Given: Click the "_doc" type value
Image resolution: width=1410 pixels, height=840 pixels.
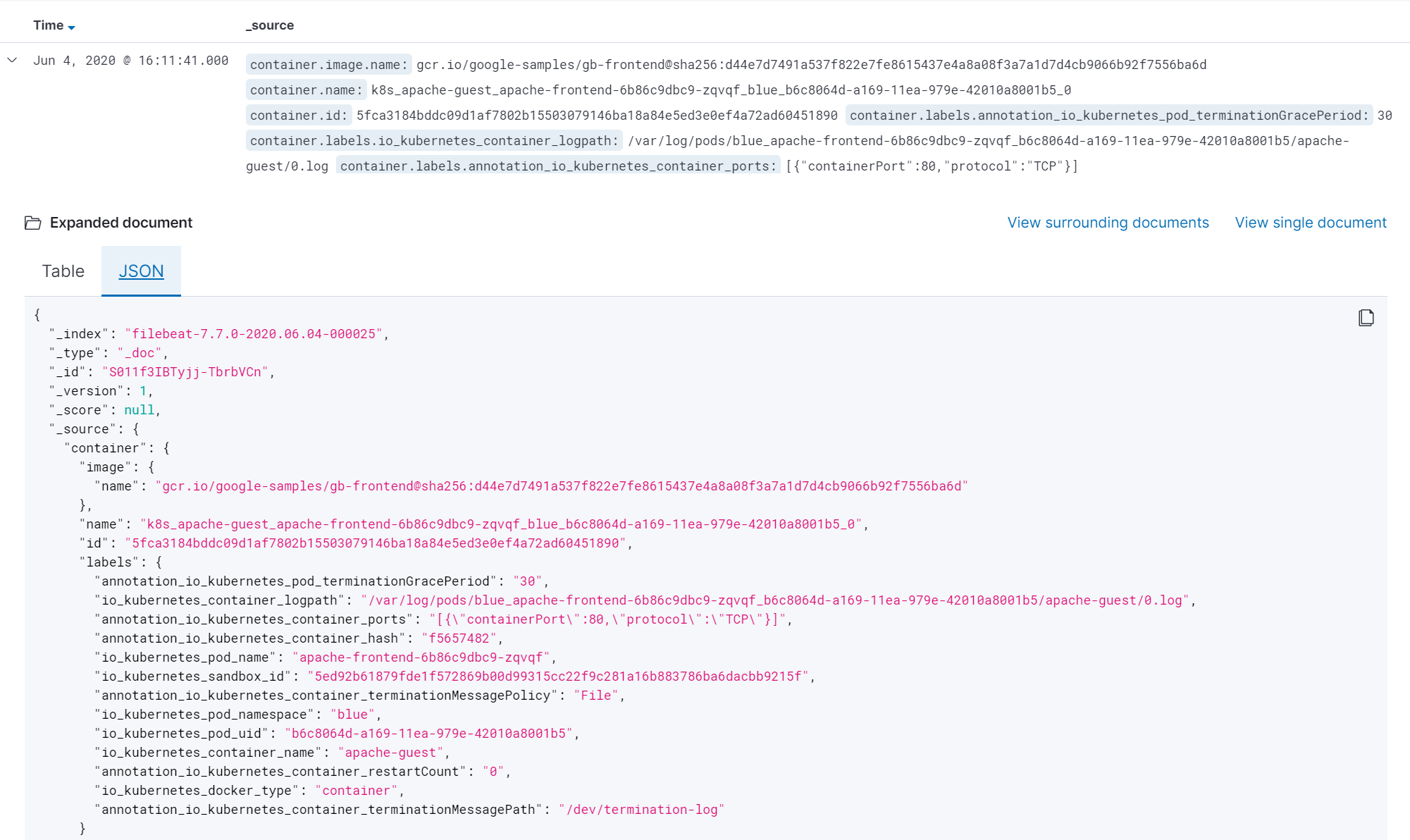Looking at the screenshot, I should click(140, 353).
